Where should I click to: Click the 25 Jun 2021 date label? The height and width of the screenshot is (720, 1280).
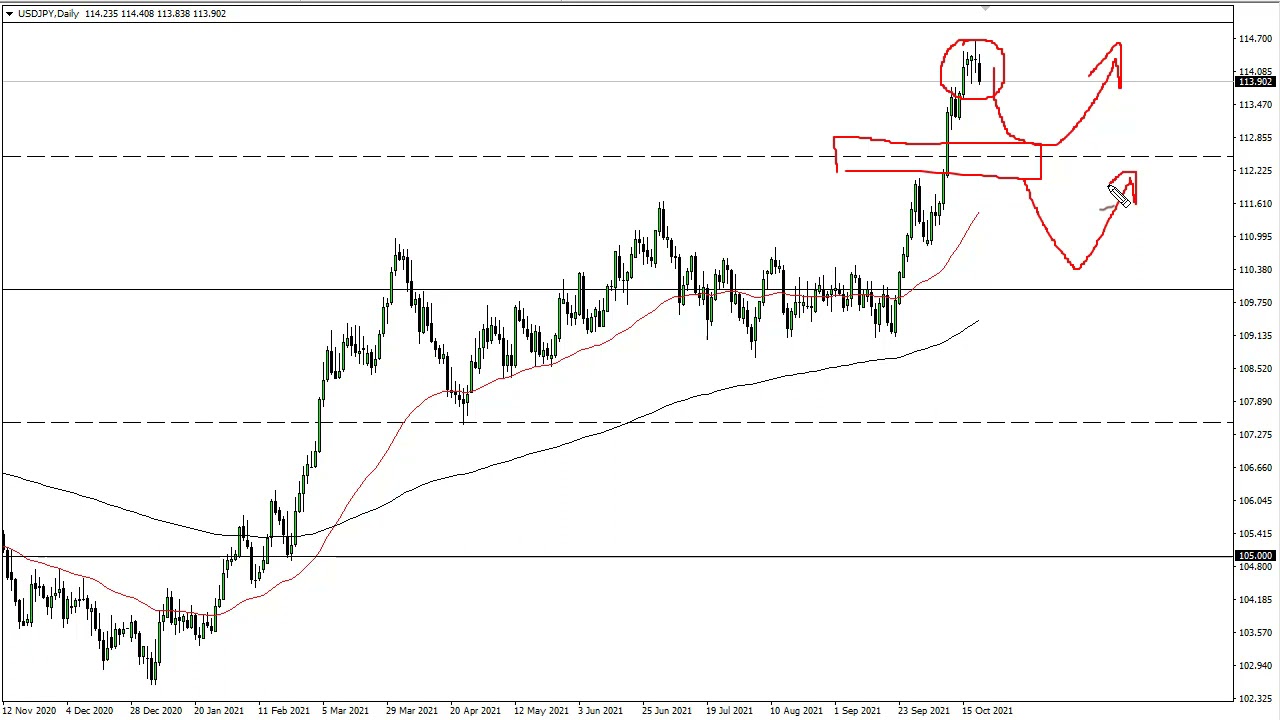click(x=667, y=711)
